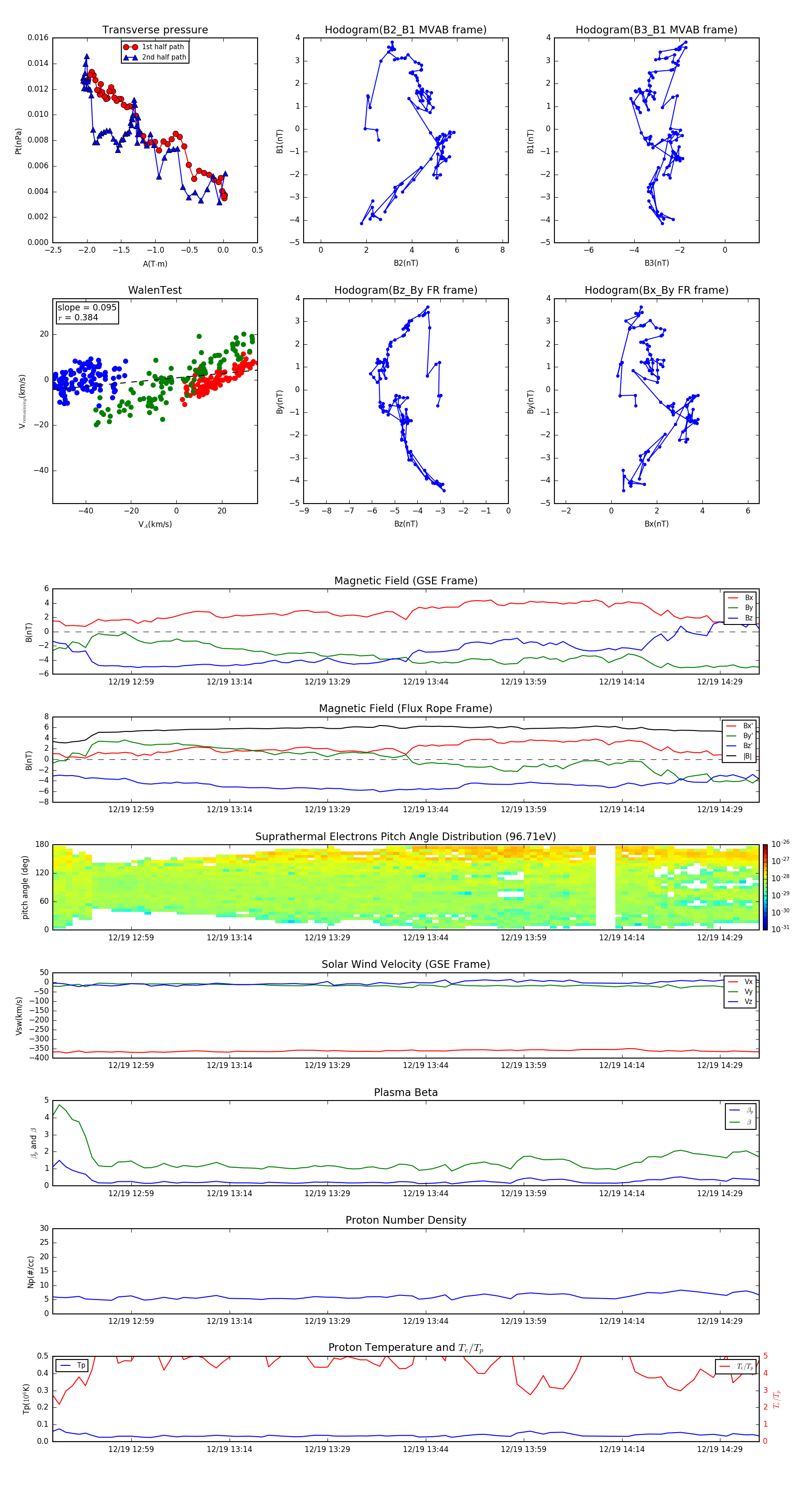This screenshot has width=812, height=1489.
Task: Select the Bz legend entry in GSE plot
Action: (x=740, y=618)
